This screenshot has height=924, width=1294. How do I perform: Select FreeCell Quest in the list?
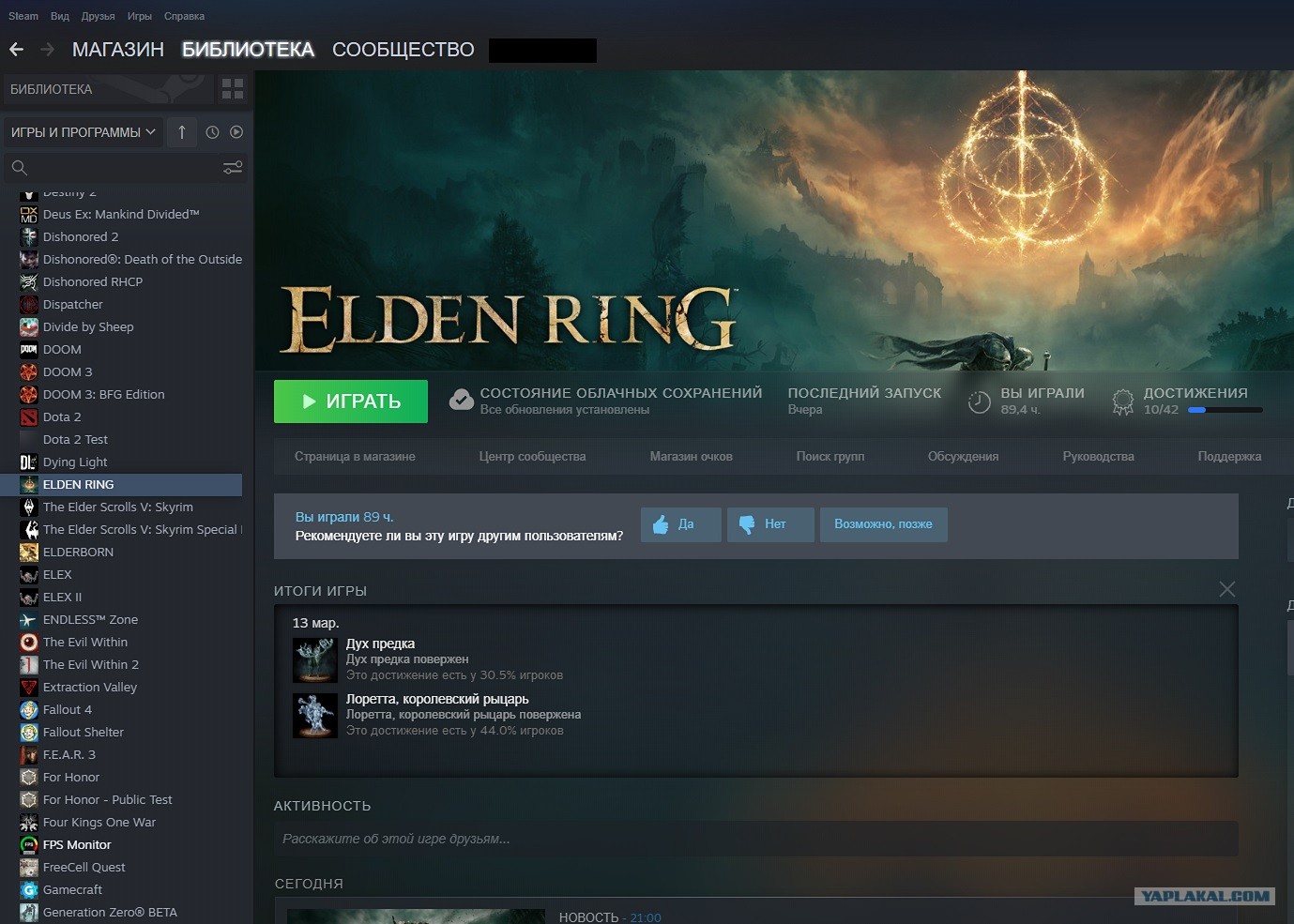pos(84,868)
